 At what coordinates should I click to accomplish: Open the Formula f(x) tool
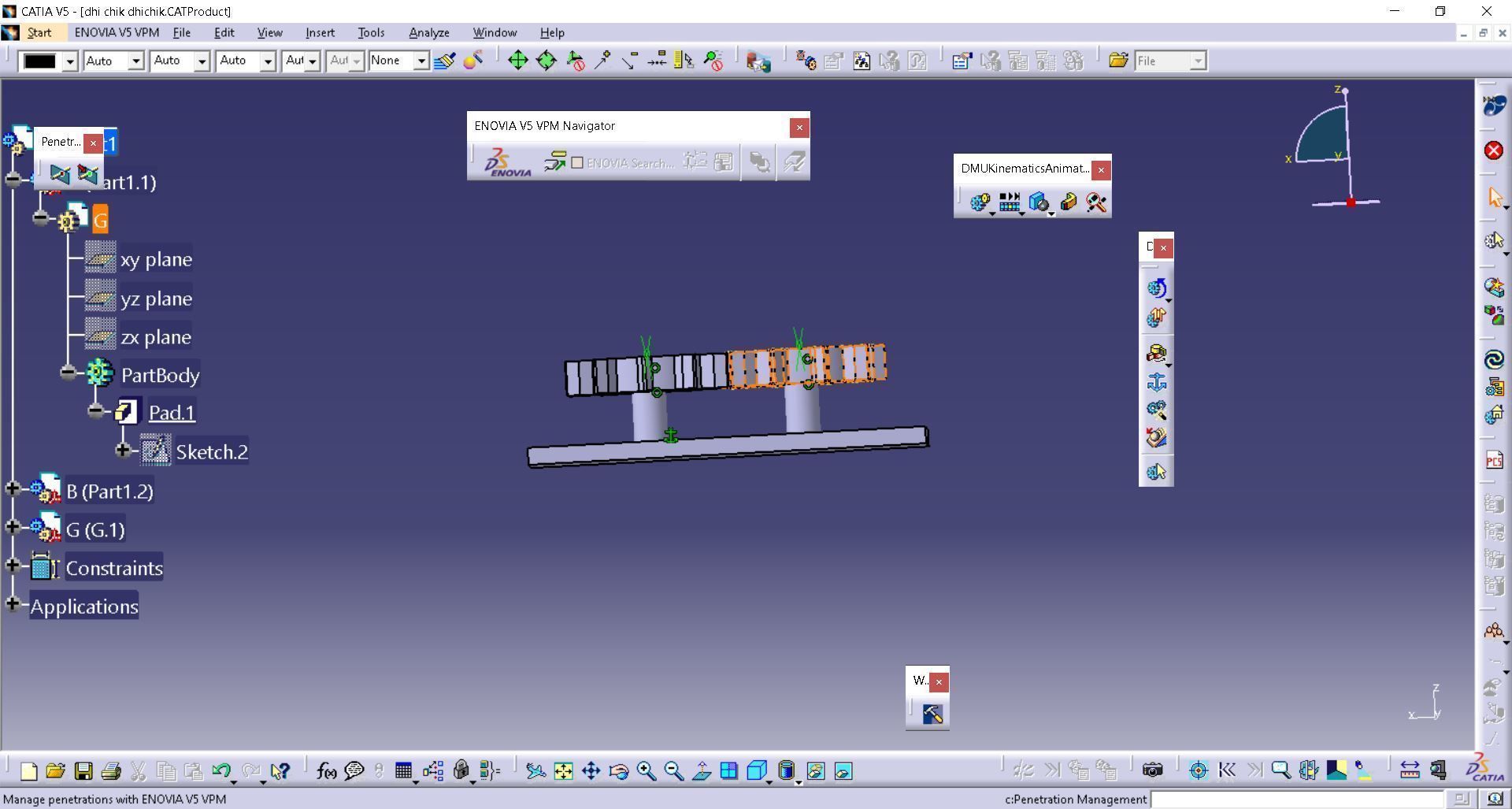[326, 771]
